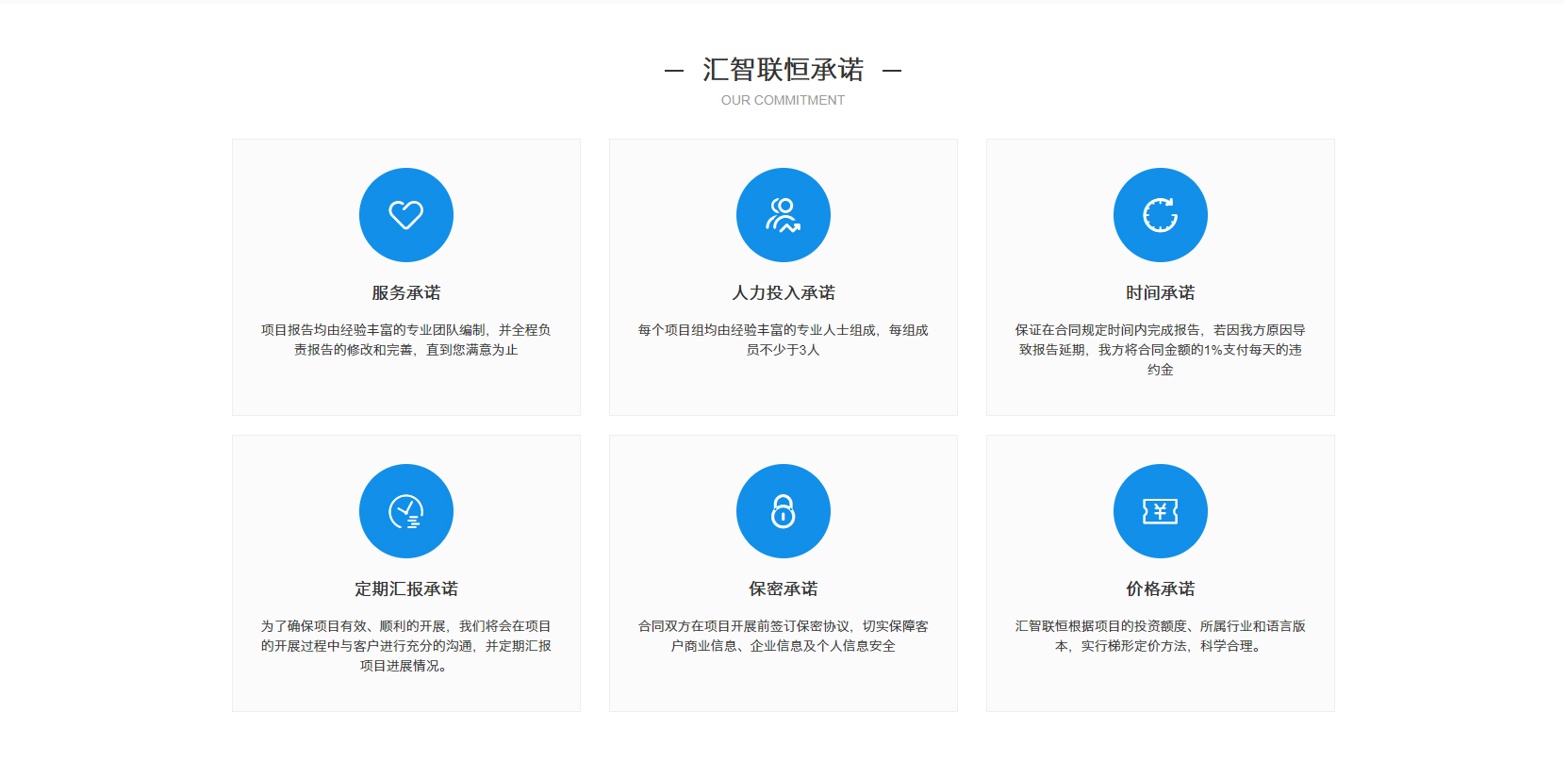
Task: Select the 价格承诺 card title
Action: point(1161,589)
